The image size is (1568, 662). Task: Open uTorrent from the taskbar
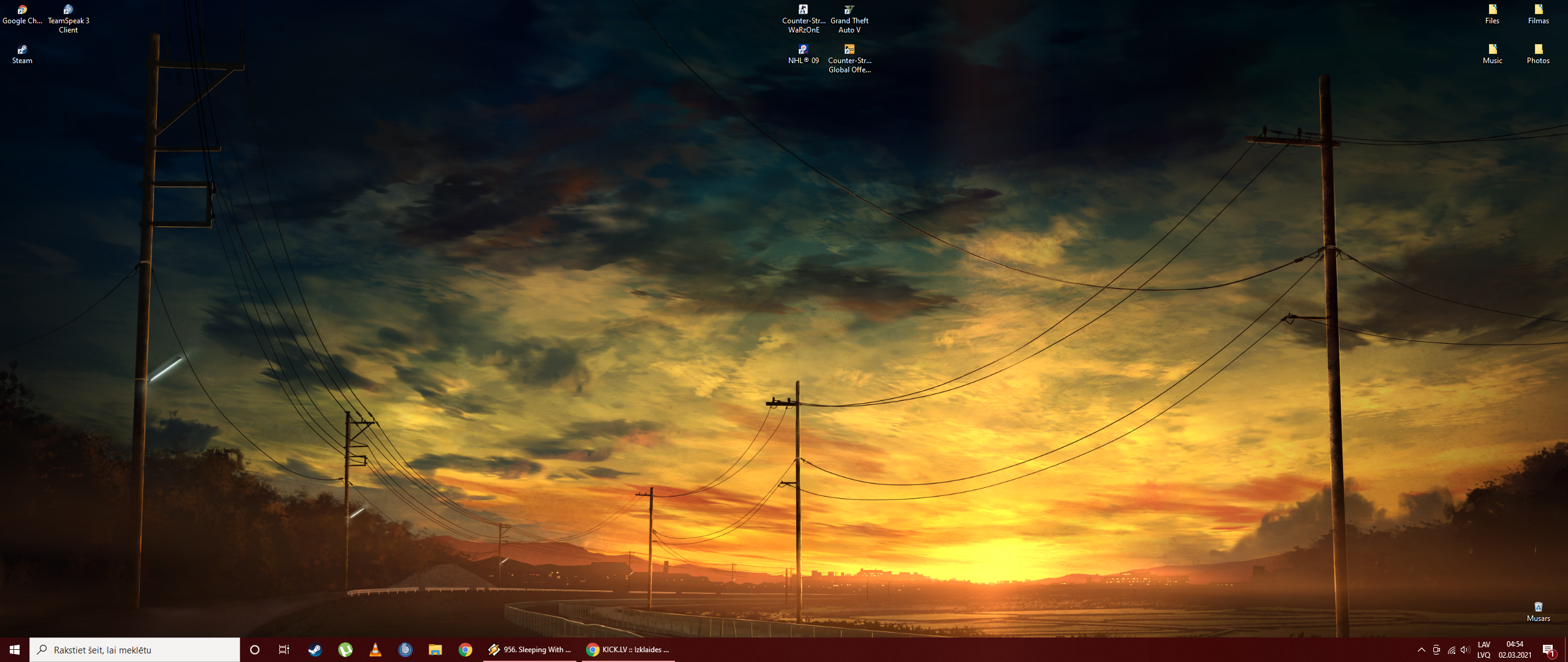345,650
